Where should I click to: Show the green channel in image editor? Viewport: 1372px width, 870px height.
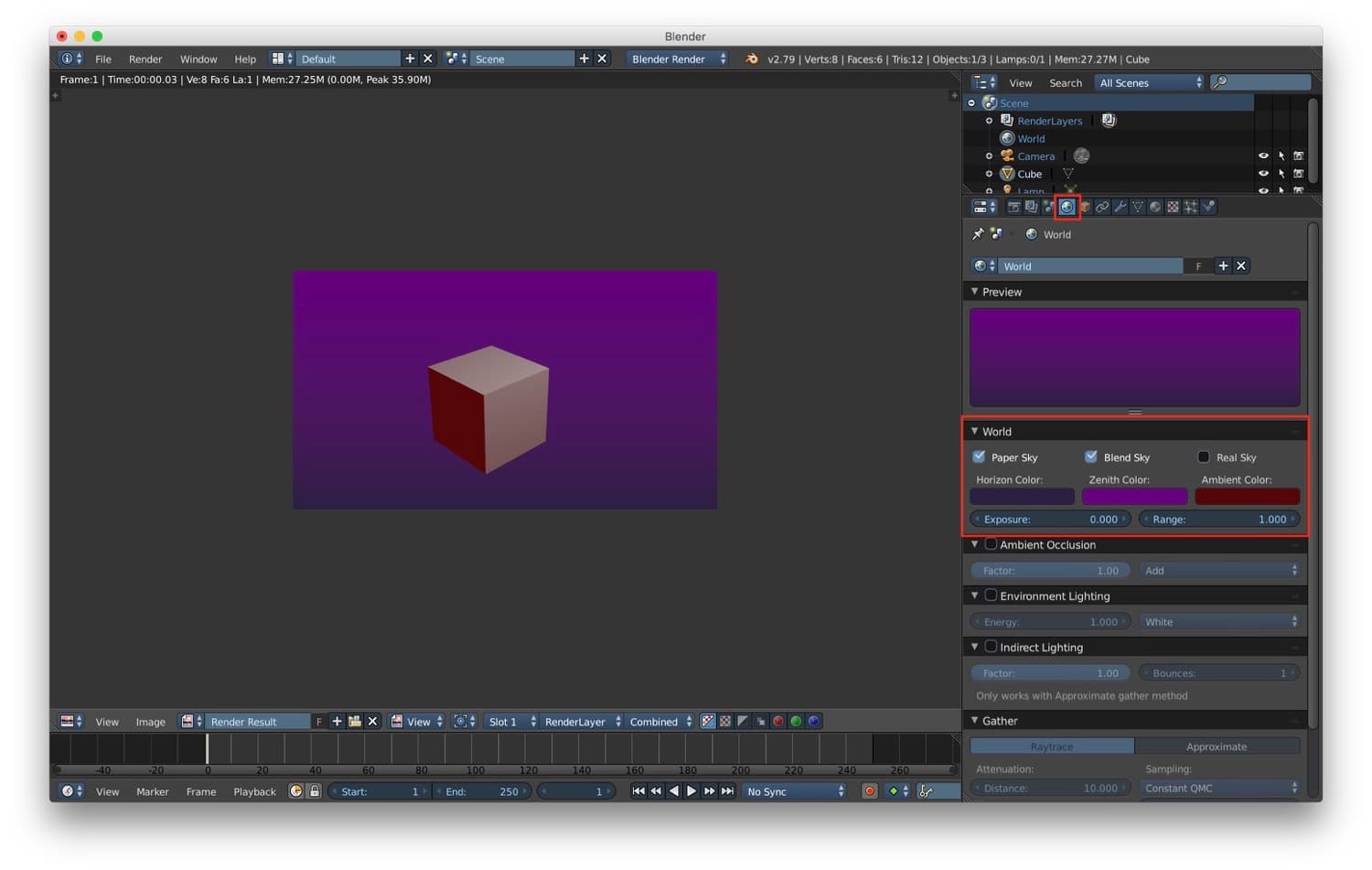(796, 721)
